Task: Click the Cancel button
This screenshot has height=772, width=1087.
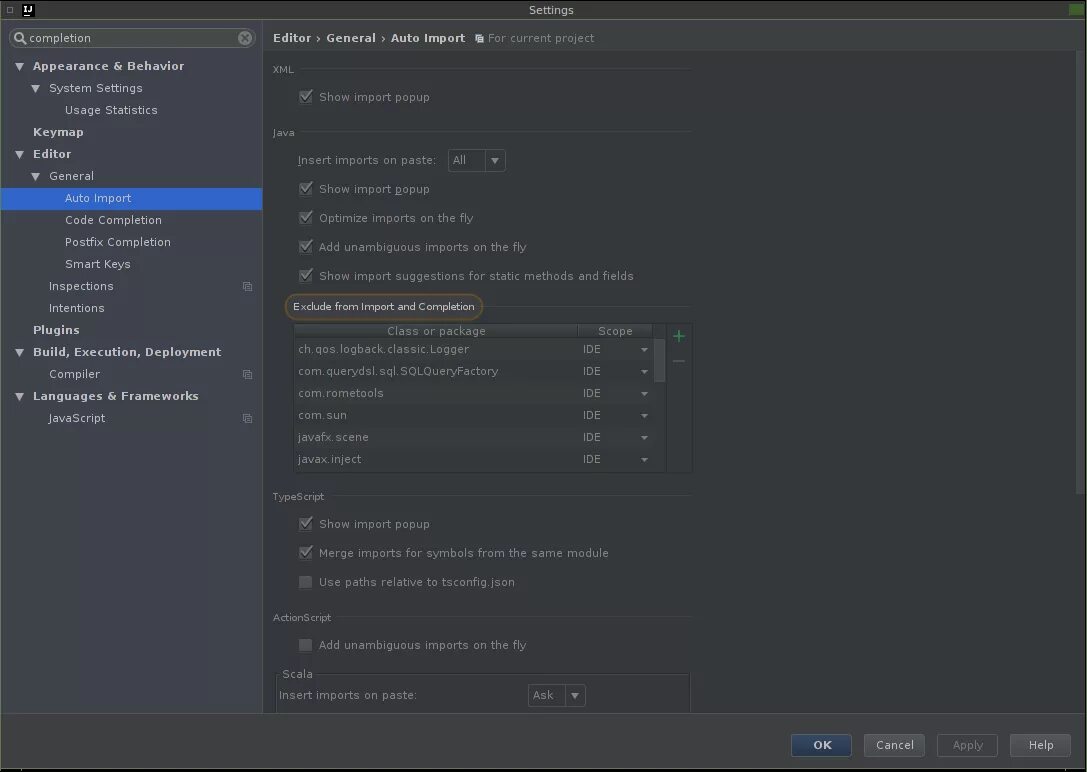Action: [x=894, y=745]
